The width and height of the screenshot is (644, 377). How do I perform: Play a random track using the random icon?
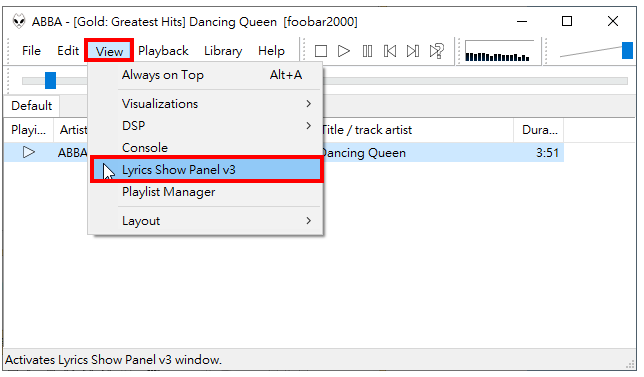(437, 51)
